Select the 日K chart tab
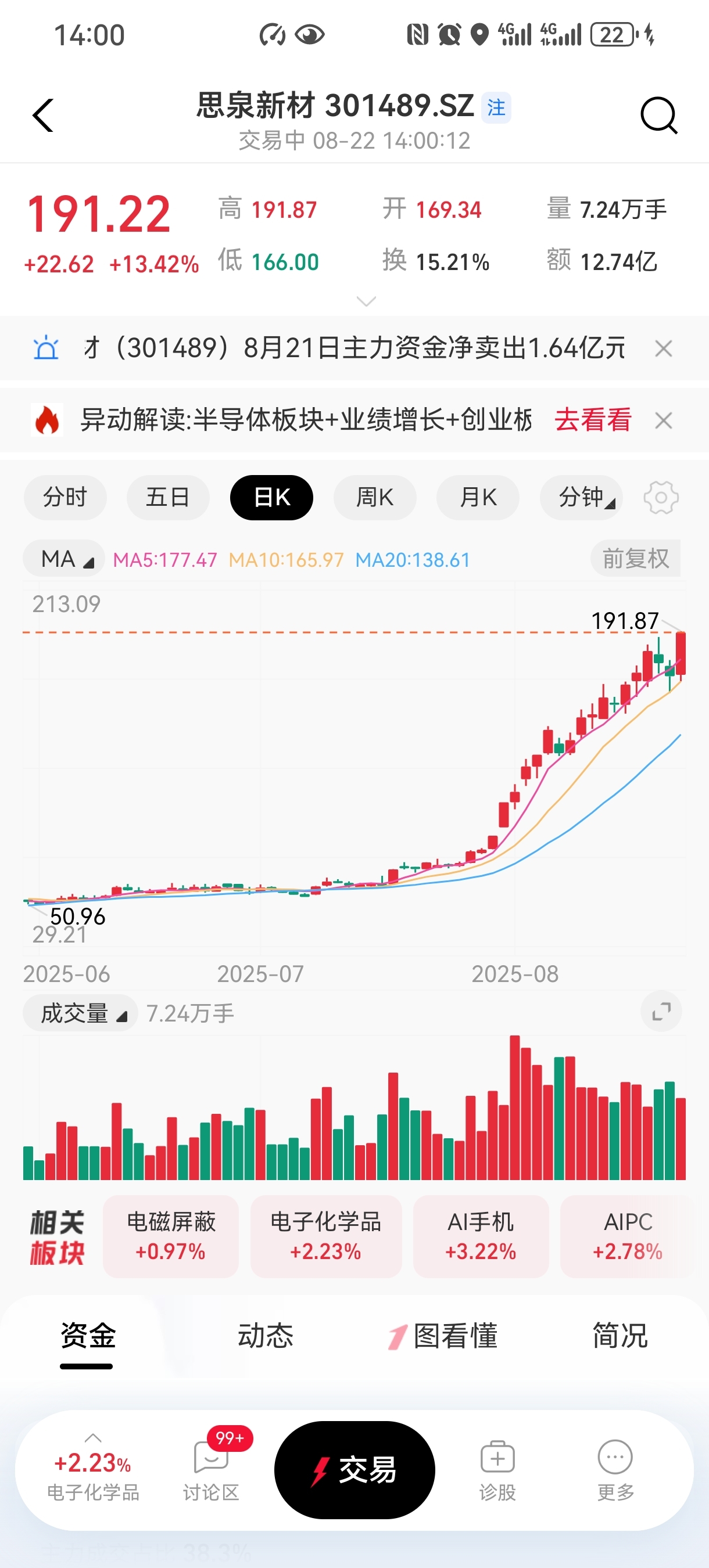Screen dimensions: 709x1568 click(x=271, y=497)
